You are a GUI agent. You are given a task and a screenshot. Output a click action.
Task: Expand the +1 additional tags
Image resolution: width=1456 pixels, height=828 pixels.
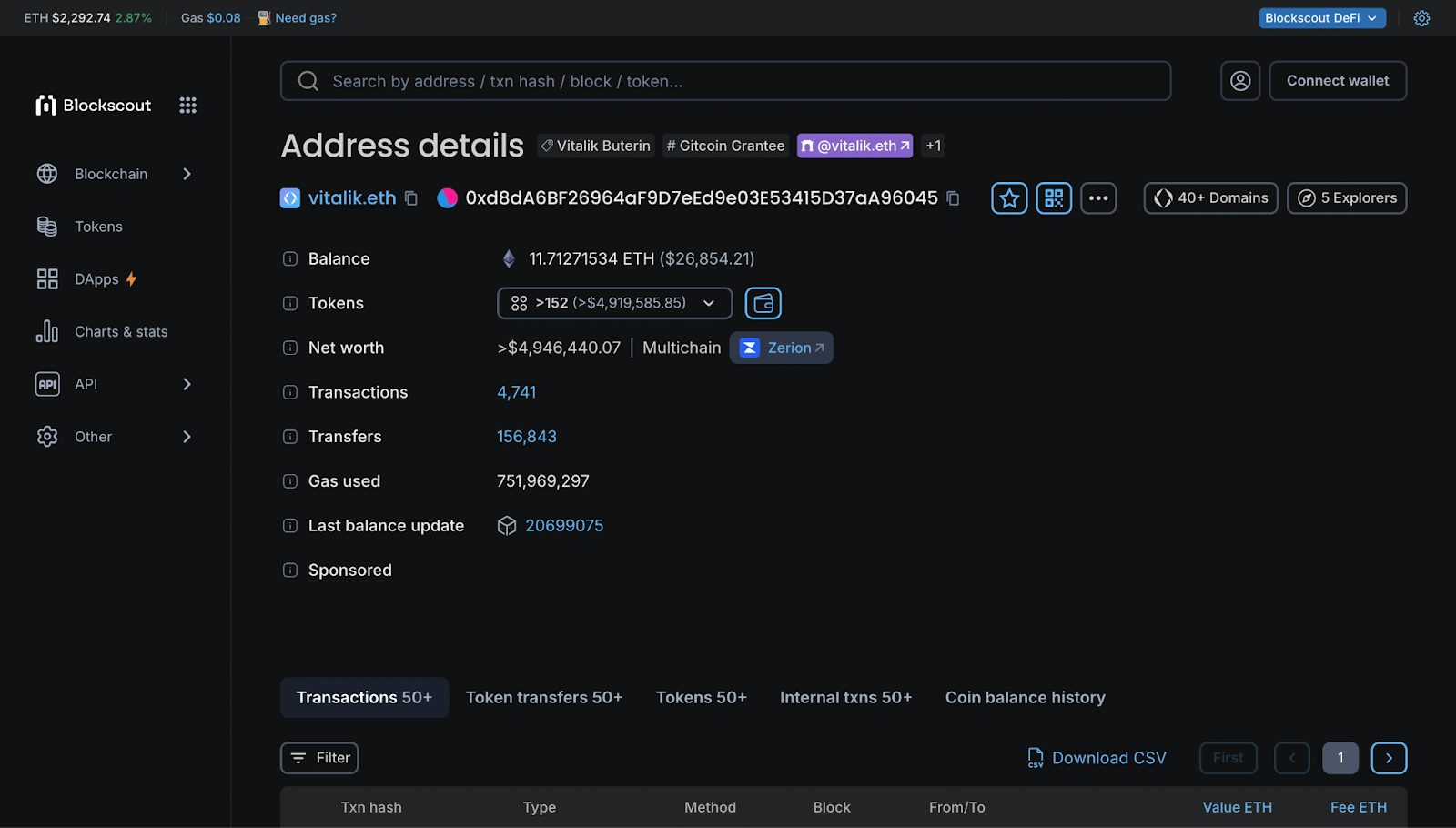click(934, 146)
